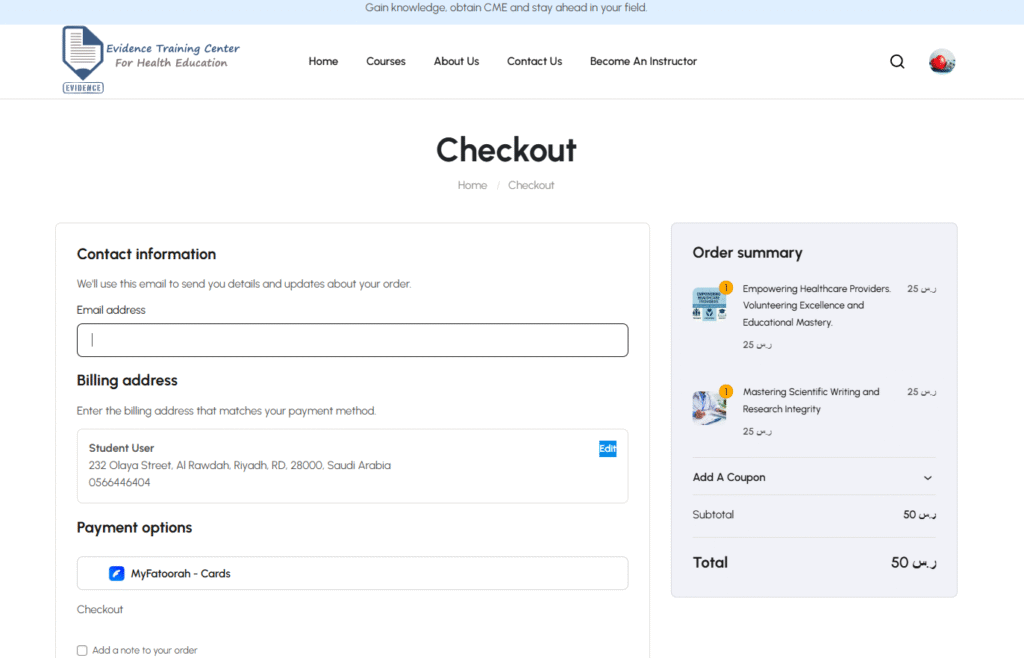This screenshot has height=658, width=1024.
Task: Click Empowering Healthcare Providers course thumbnail
Action: coord(709,304)
